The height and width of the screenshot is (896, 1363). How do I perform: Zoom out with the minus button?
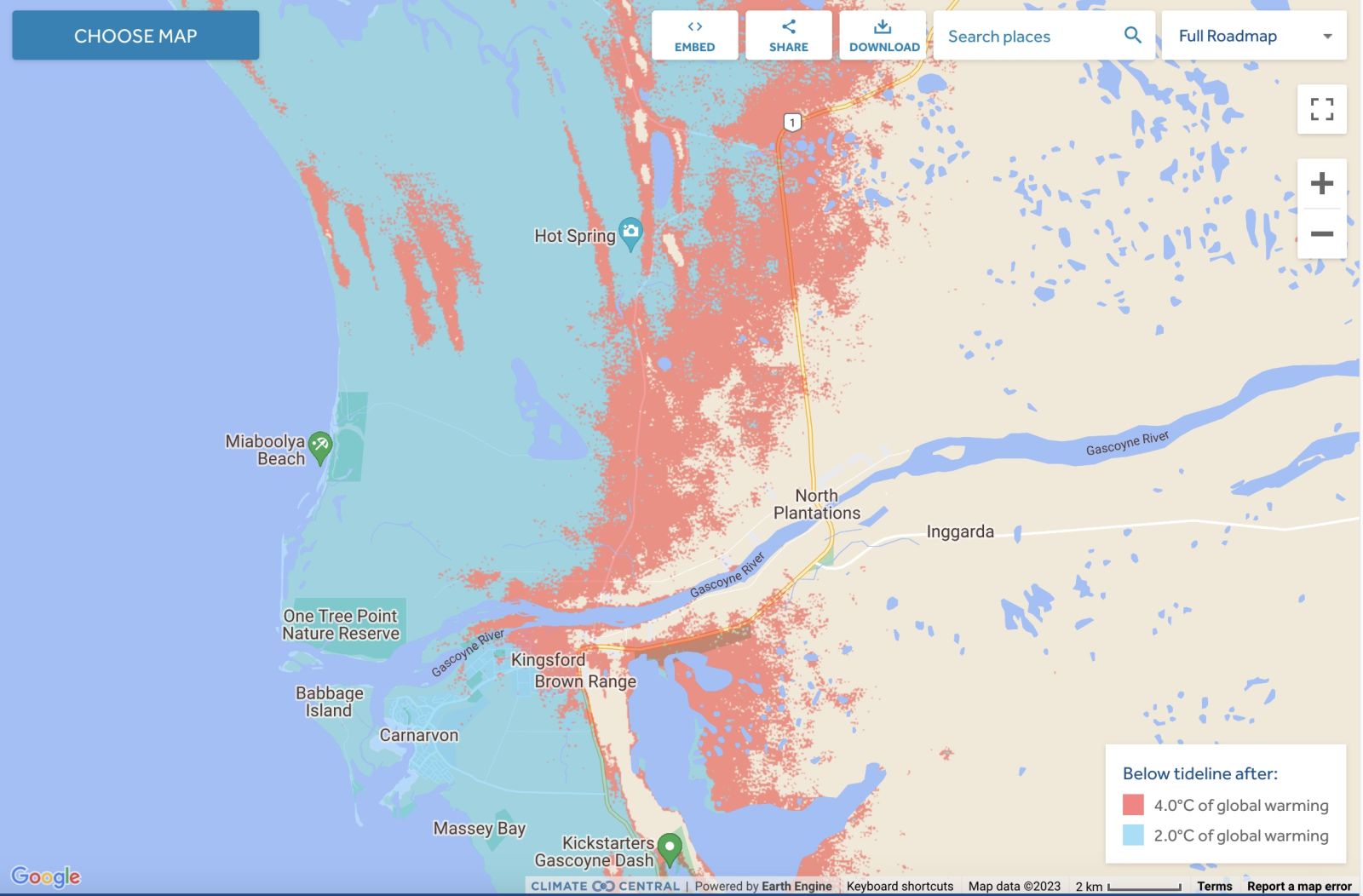click(1321, 233)
